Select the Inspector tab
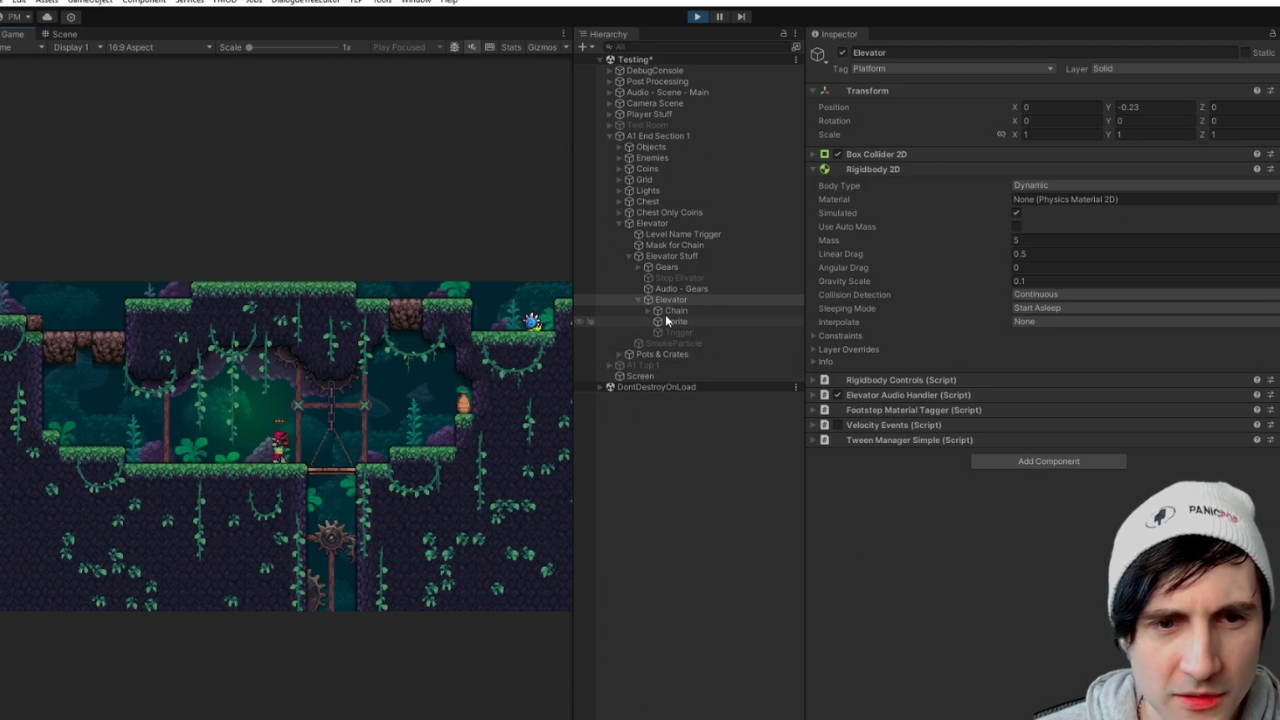1280x720 pixels. point(833,34)
